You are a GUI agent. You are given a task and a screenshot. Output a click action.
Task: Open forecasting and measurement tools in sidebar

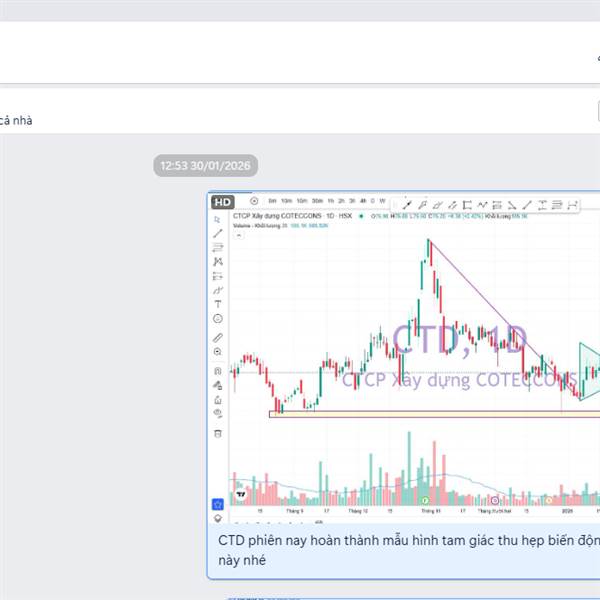218,276
